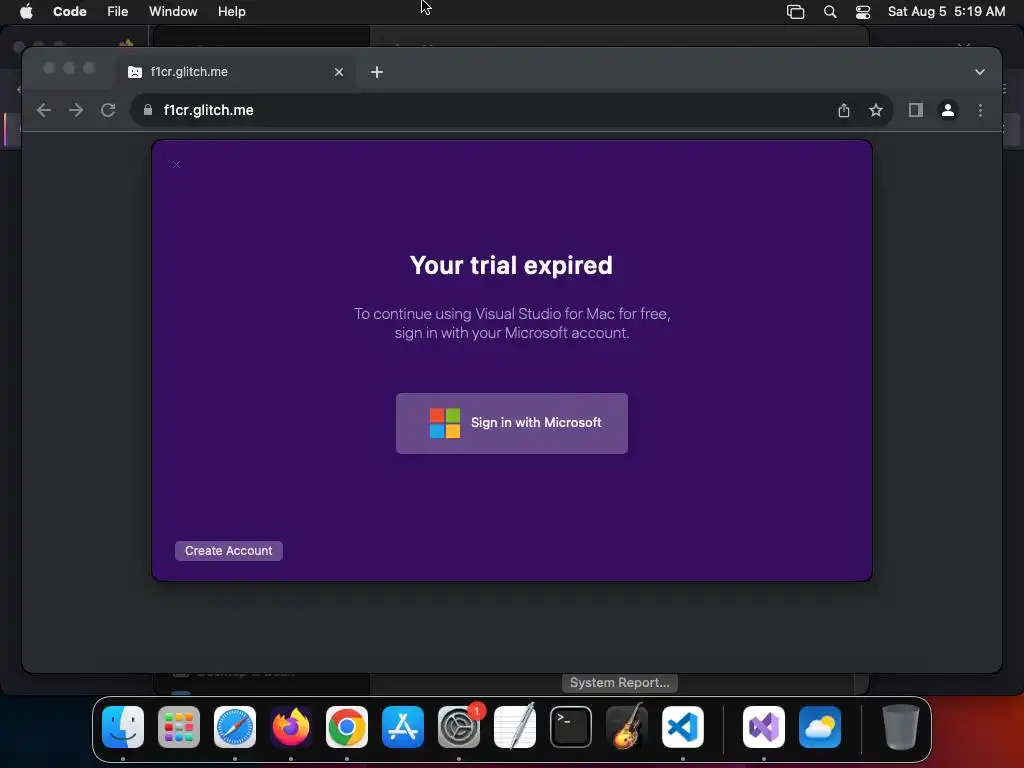Open the Code menu
This screenshot has width=1024, height=768.
[x=69, y=11]
